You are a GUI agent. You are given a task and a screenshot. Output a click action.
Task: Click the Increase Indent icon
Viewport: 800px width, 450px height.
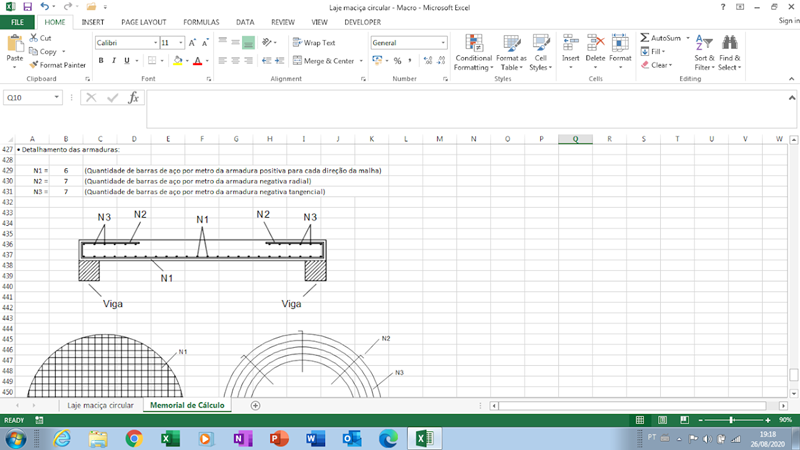coord(279,61)
